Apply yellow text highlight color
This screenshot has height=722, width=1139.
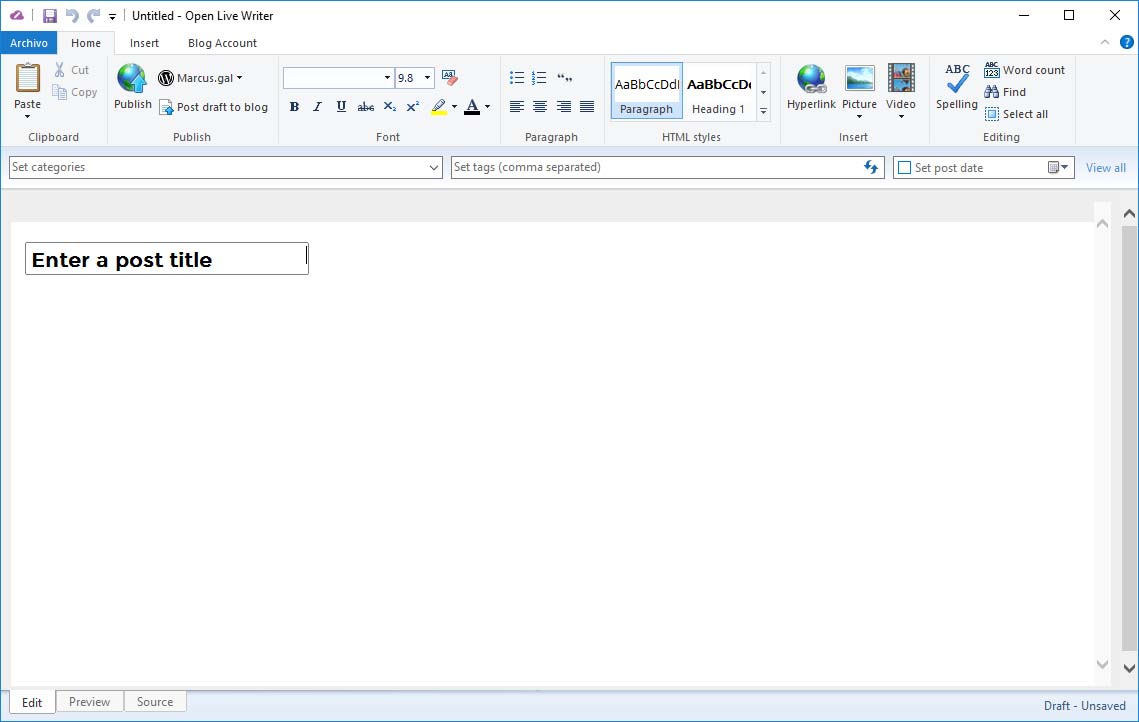(x=439, y=107)
